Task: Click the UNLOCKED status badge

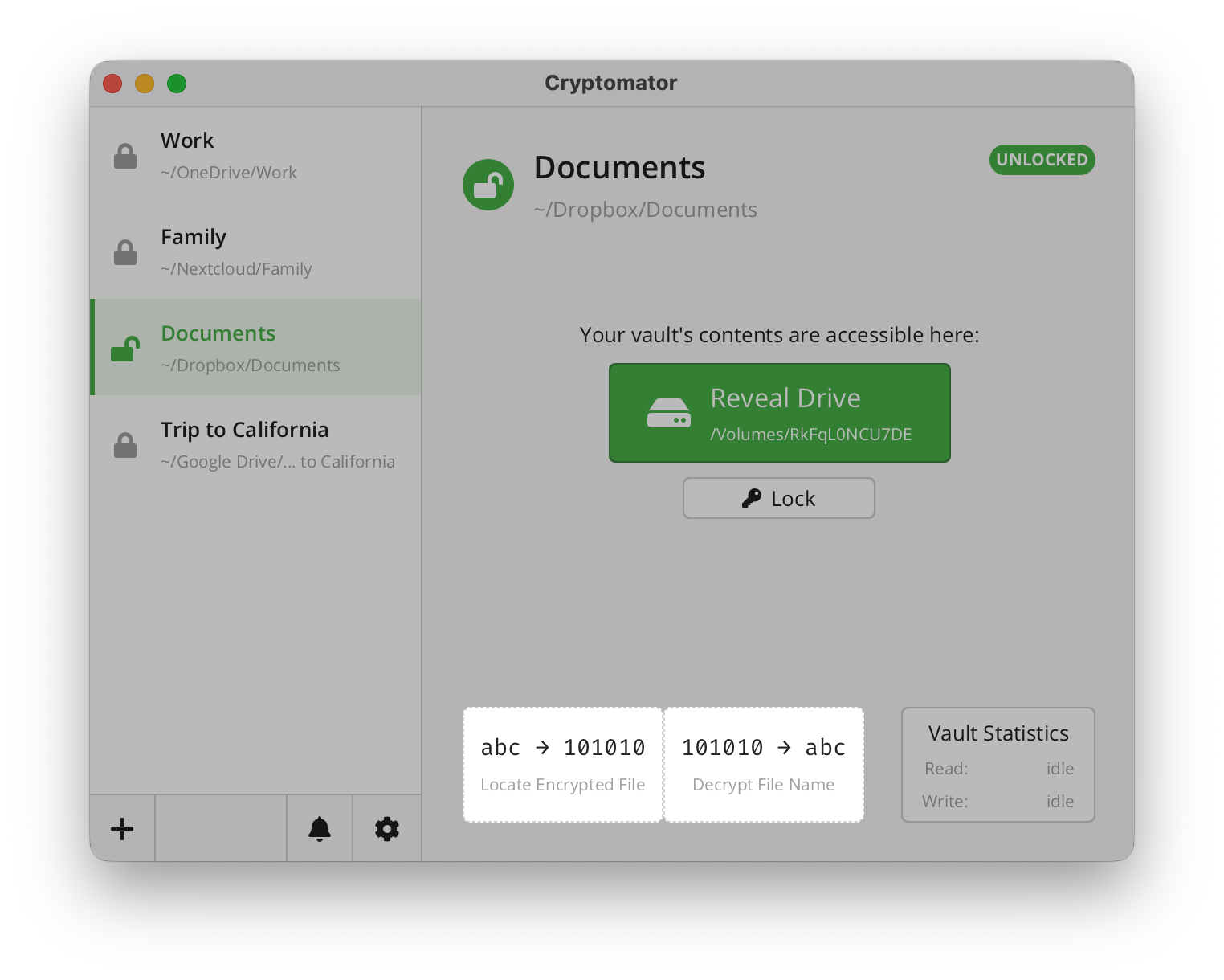Action: [x=1042, y=160]
